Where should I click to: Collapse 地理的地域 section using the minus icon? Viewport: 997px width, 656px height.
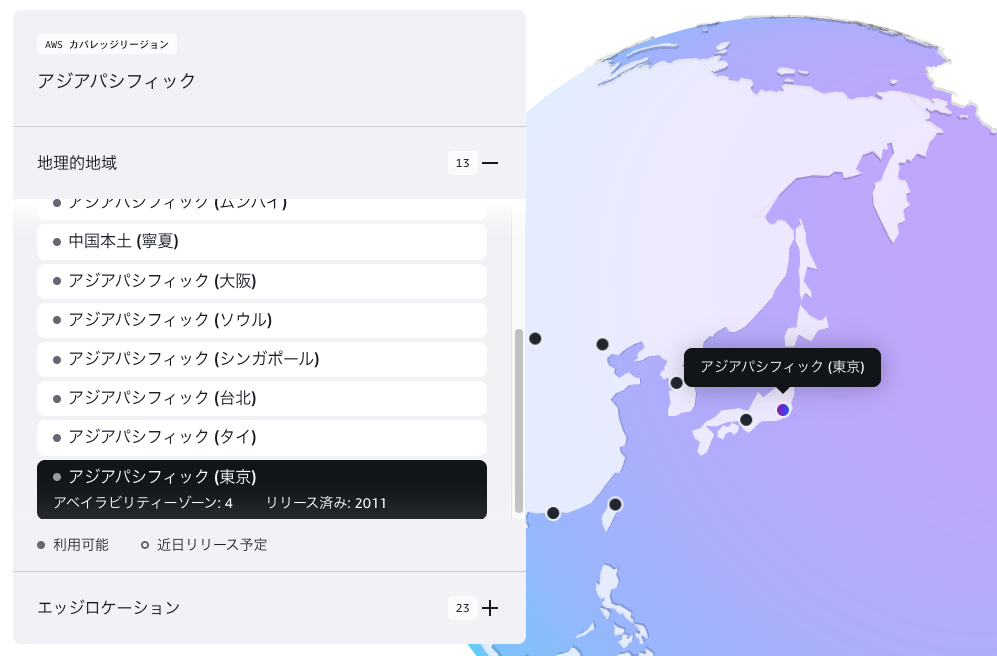490,163
